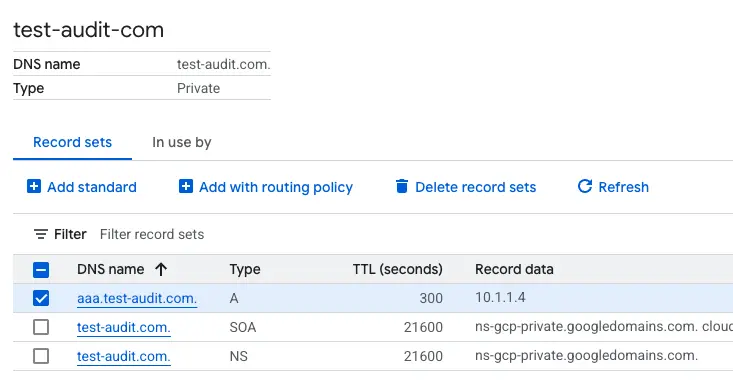This screenshot has height=389, width=733.
Task: Click TTL 21600 in the SOA row
Action: [x=423, y=327]
